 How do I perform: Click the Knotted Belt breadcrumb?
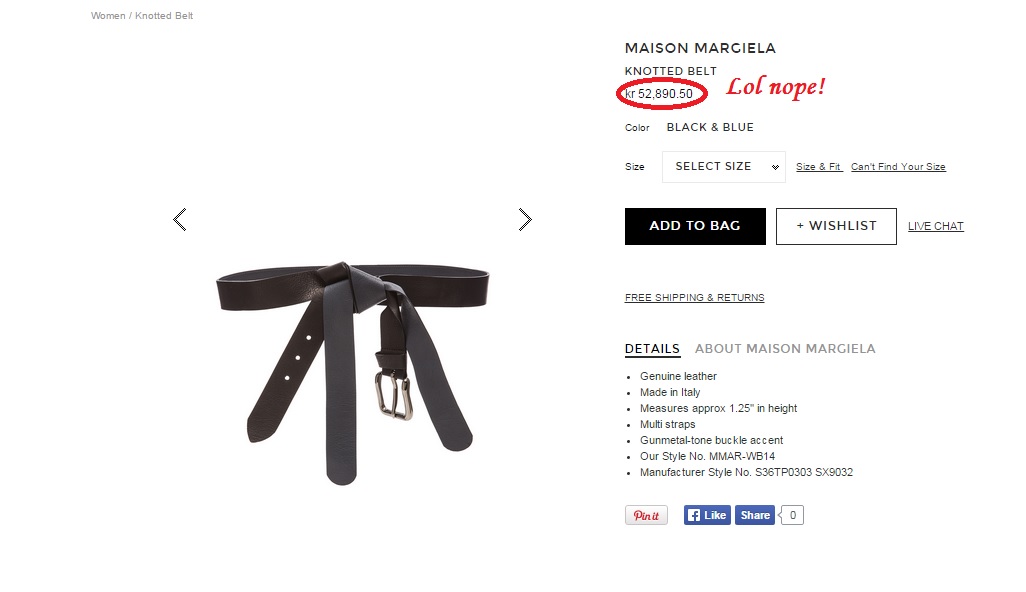(164, 16)
